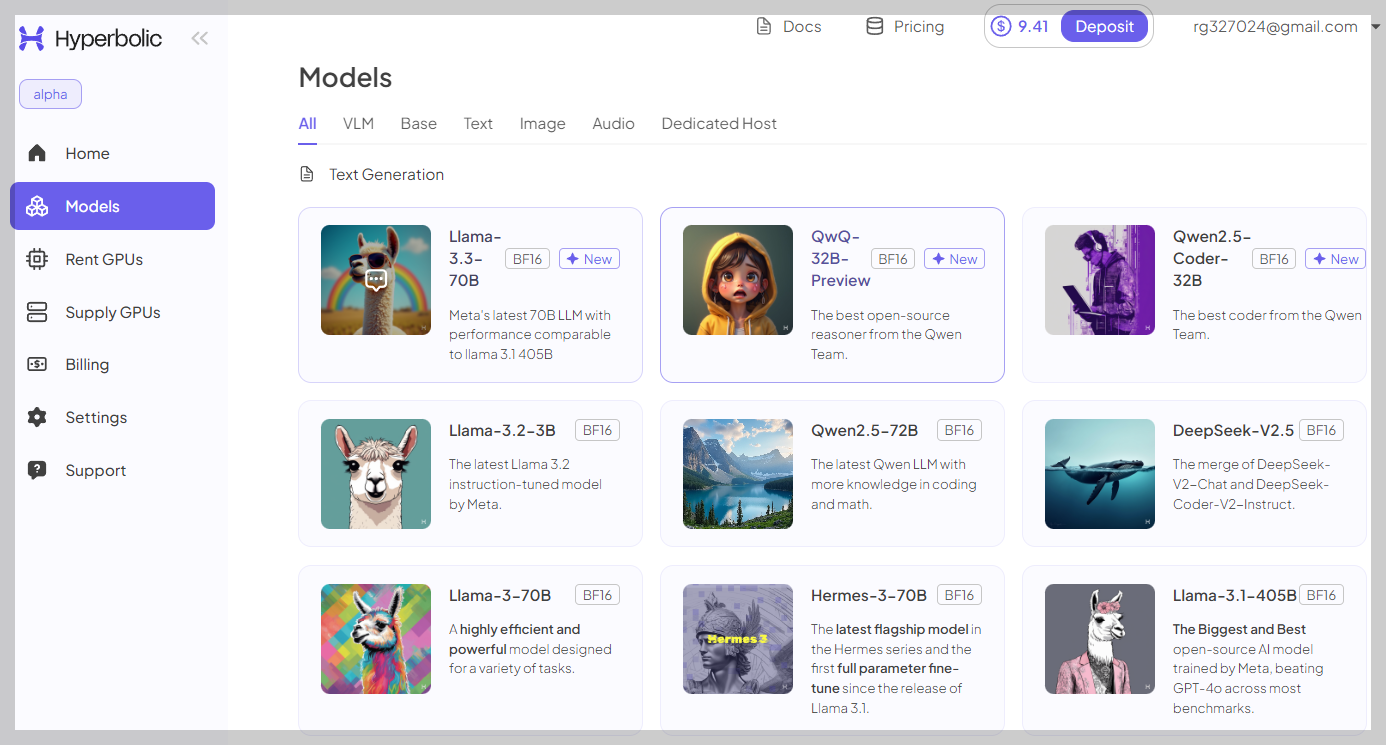The width and height of the screenshot is (1386, 745).
Task: Click the Deposit button
Action: (x=1104, y=26)
